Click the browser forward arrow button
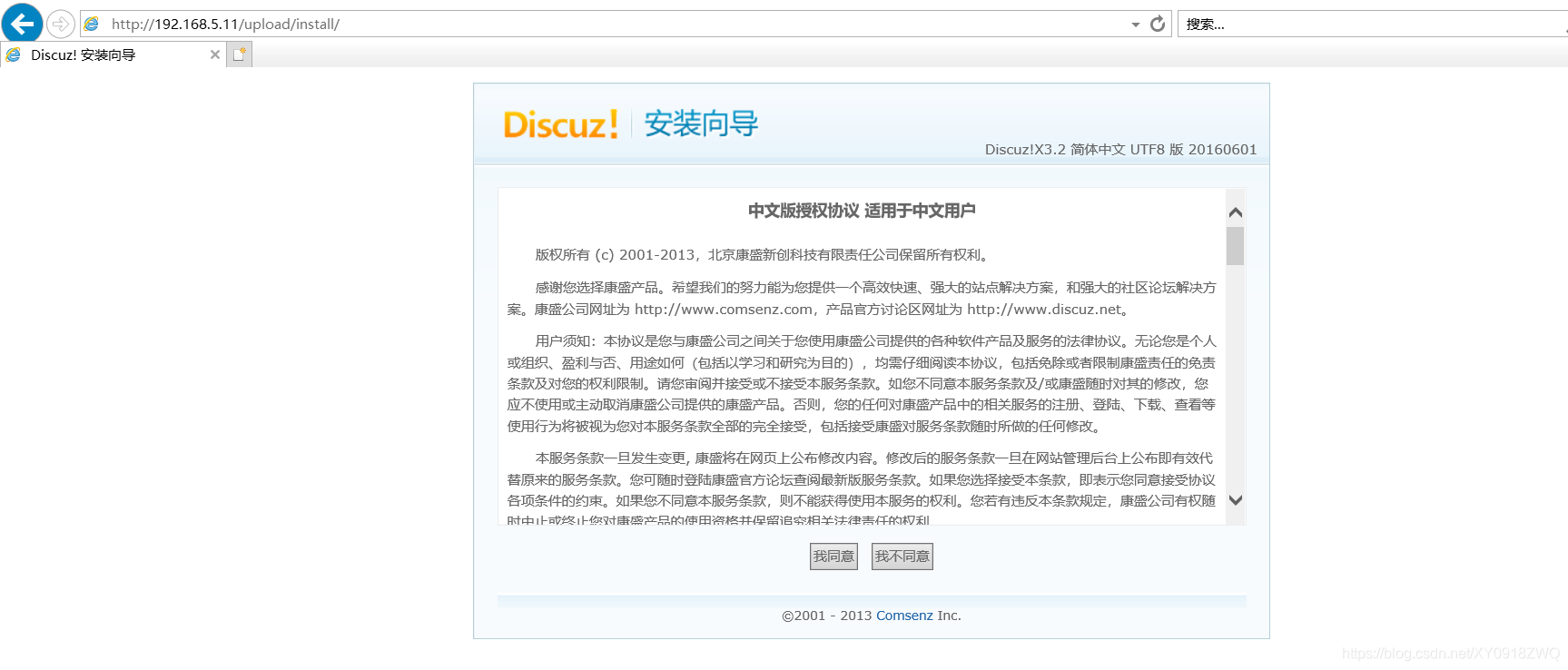Screen dimensions: 1568x670 [60, 24]
